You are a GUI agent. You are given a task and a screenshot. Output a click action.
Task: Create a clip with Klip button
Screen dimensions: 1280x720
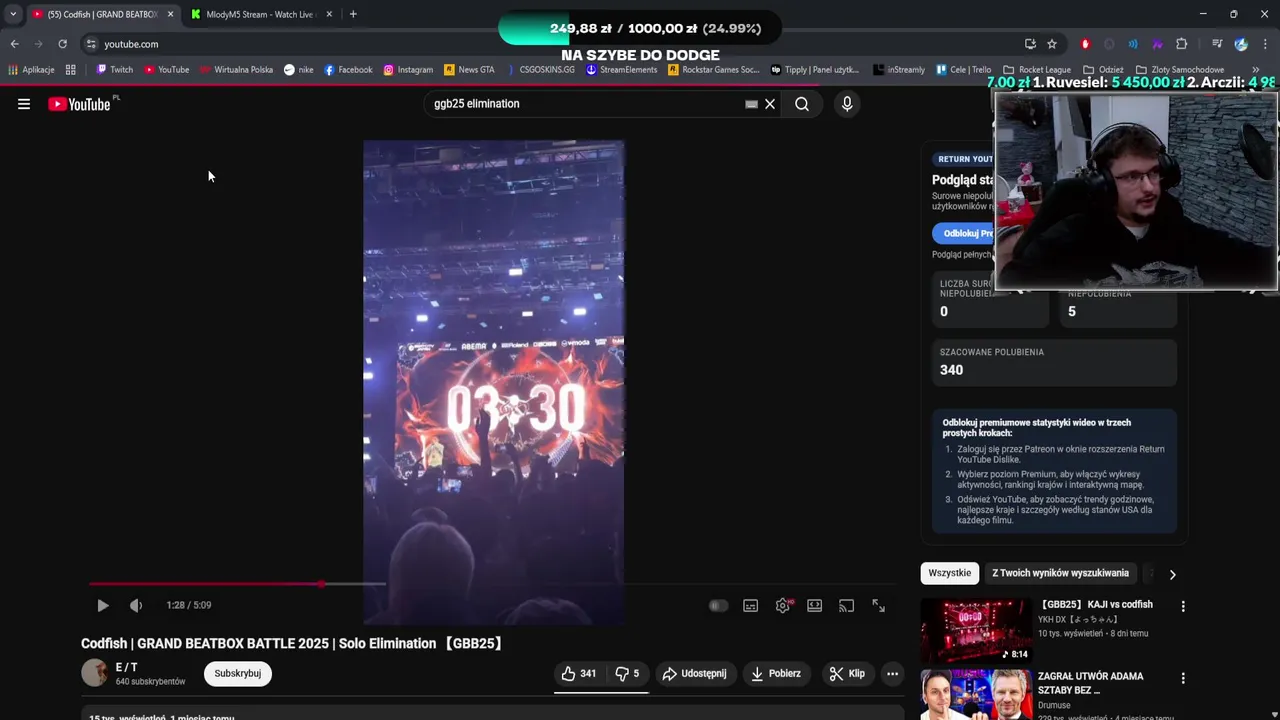[847, 674]
